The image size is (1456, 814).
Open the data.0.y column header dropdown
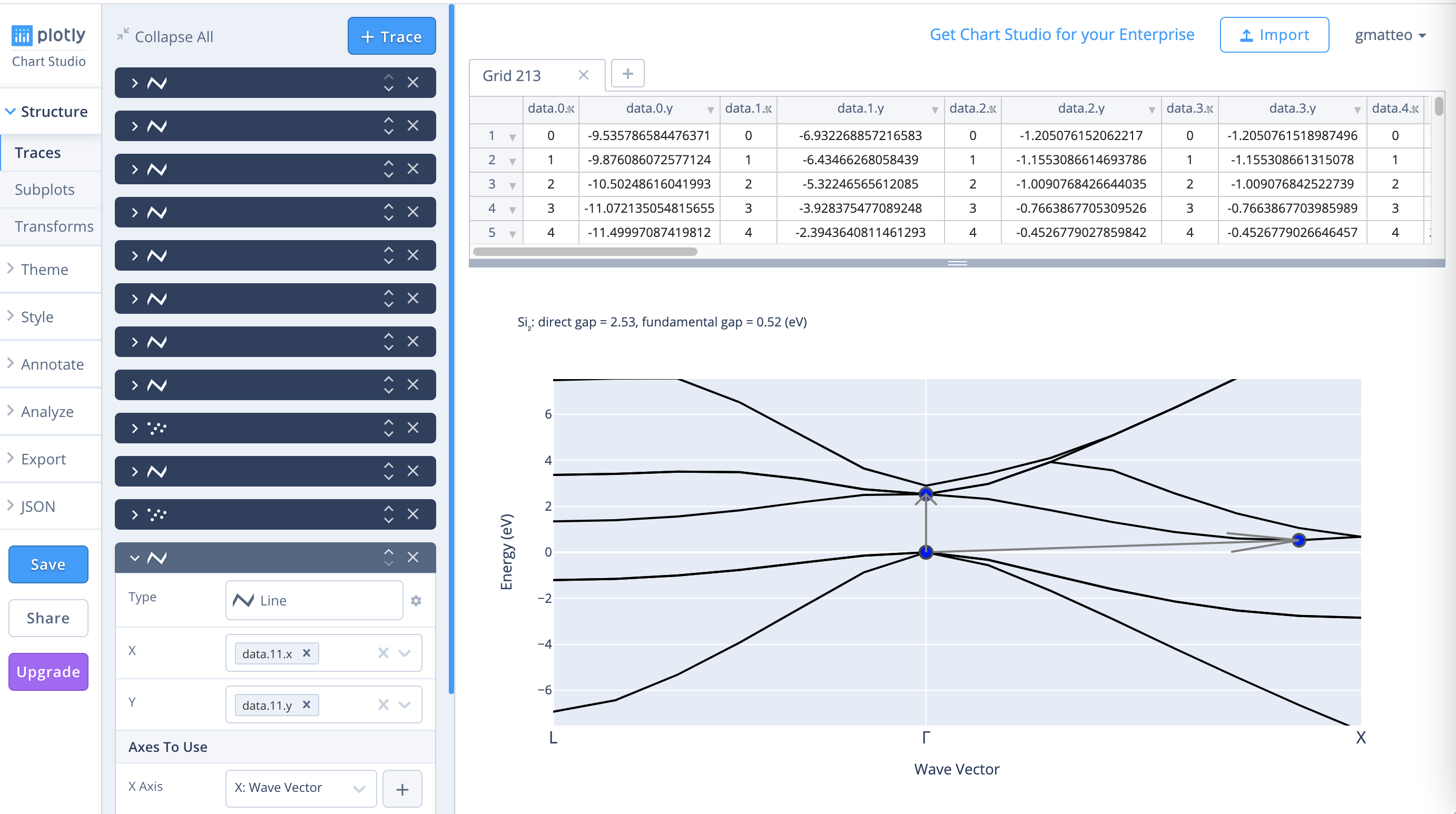(711, 110)
